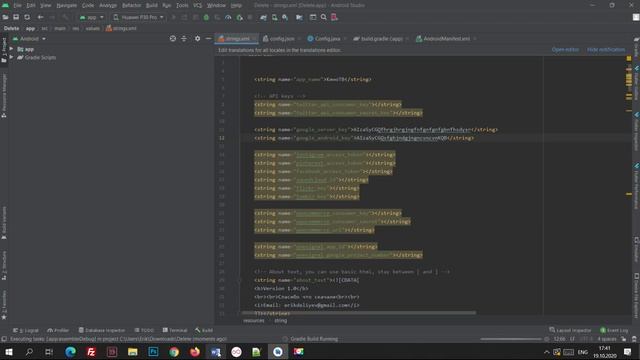The width and height of the screenshot is (640, 360).
Task: Open the LF line separator selector
Action: click(x=572, y=339)
